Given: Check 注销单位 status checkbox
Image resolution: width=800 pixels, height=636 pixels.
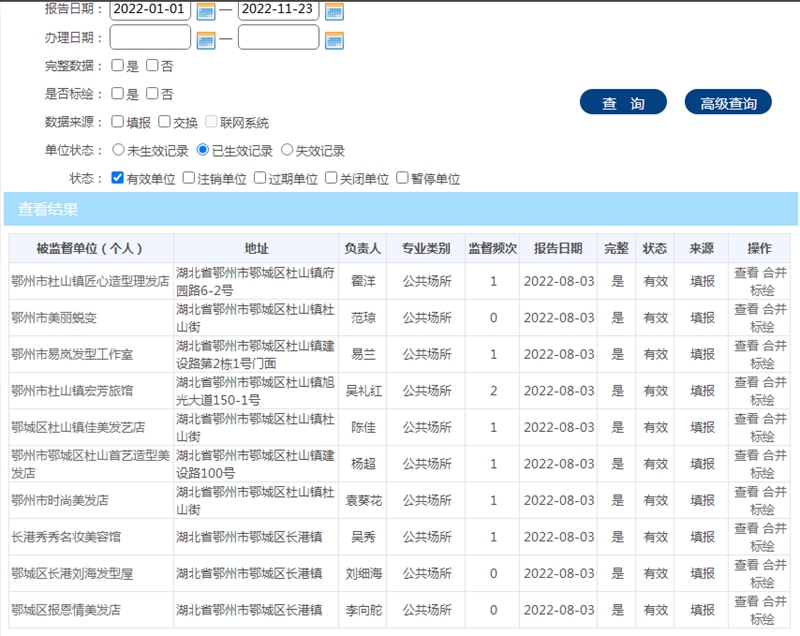Looking at the screenshot, I should click(189, 178).
